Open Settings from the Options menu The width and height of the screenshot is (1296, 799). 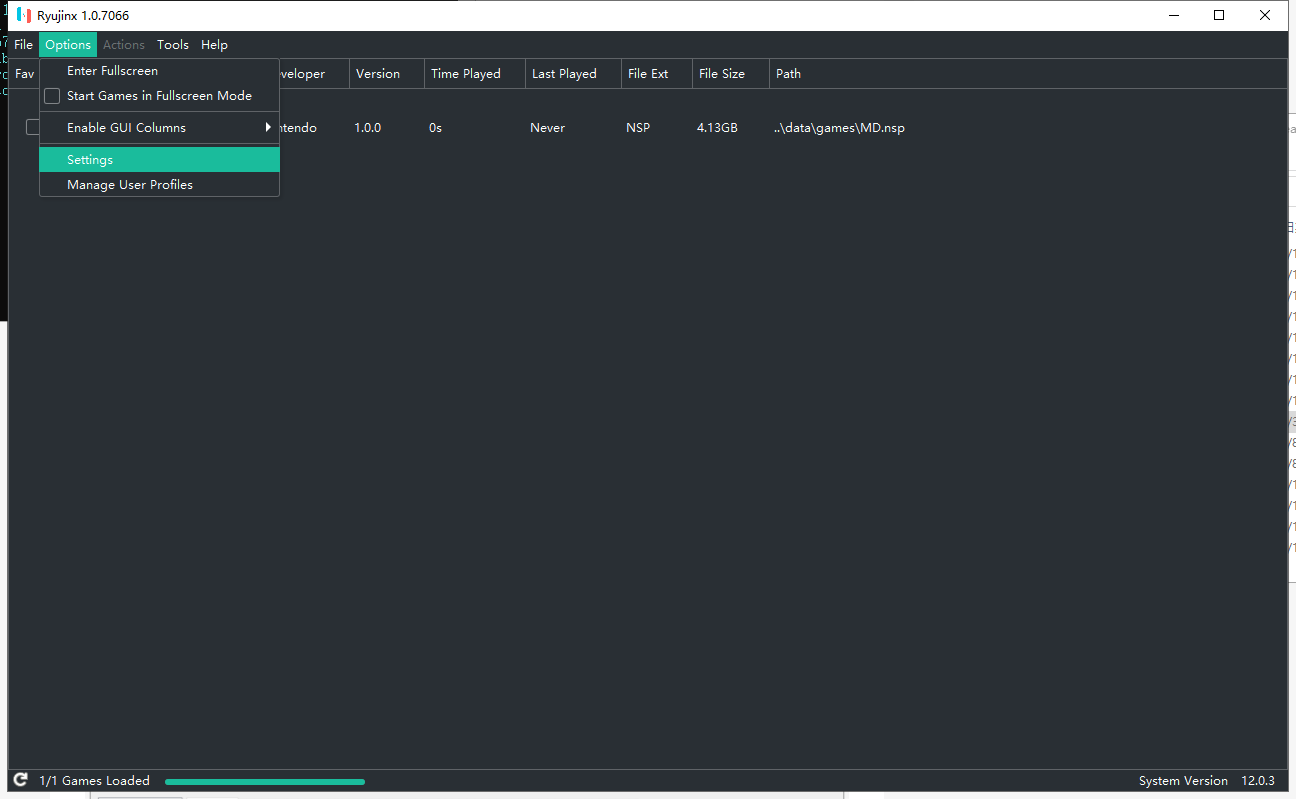pyautogui.click(x=90, y=160)
